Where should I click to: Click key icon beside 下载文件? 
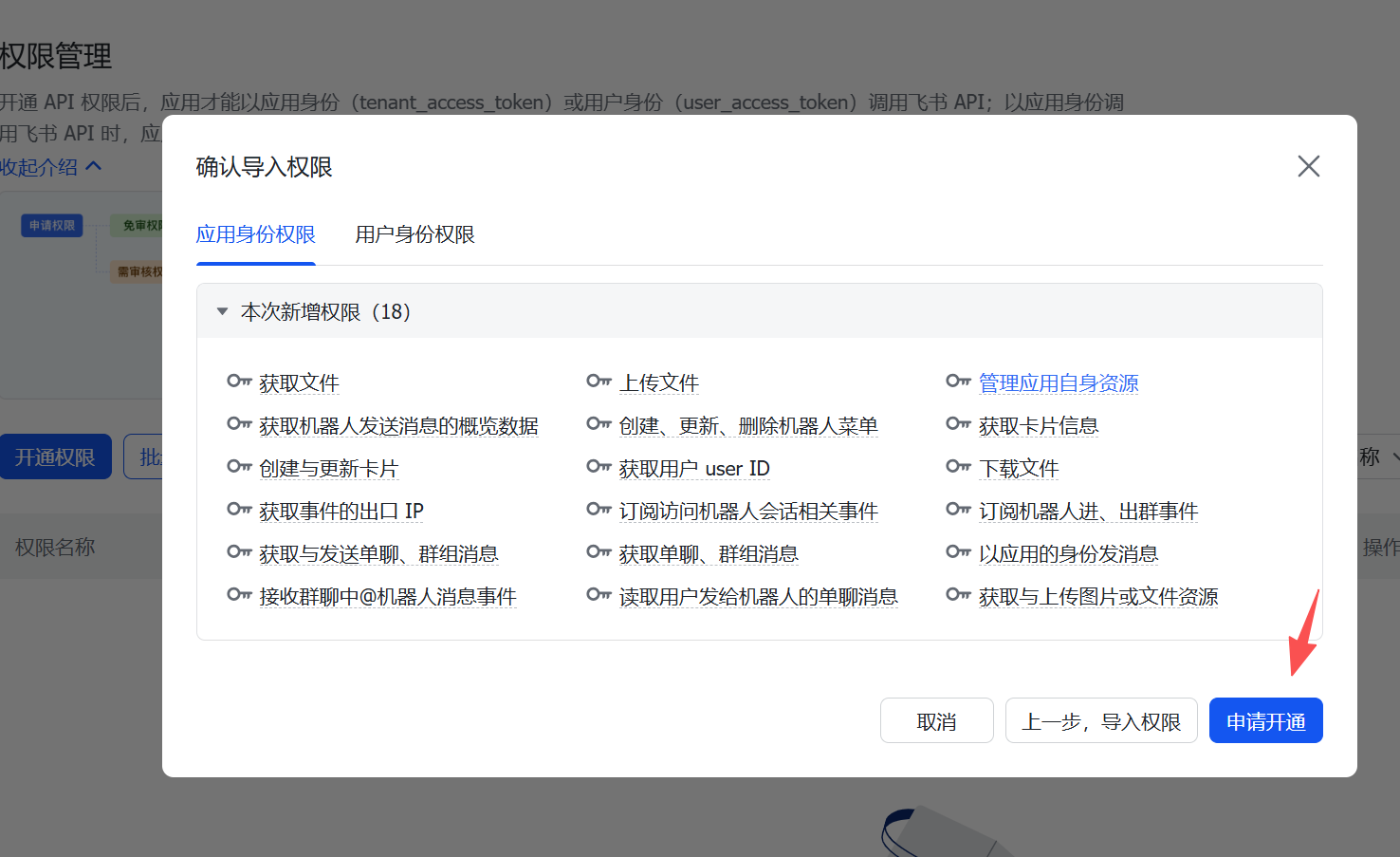(x=958, y=467)
